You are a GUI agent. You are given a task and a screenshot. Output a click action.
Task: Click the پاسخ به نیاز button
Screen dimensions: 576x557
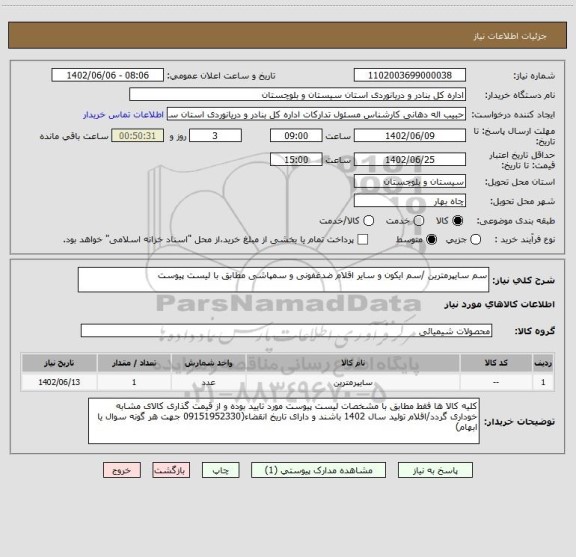(x=435, y=470)
